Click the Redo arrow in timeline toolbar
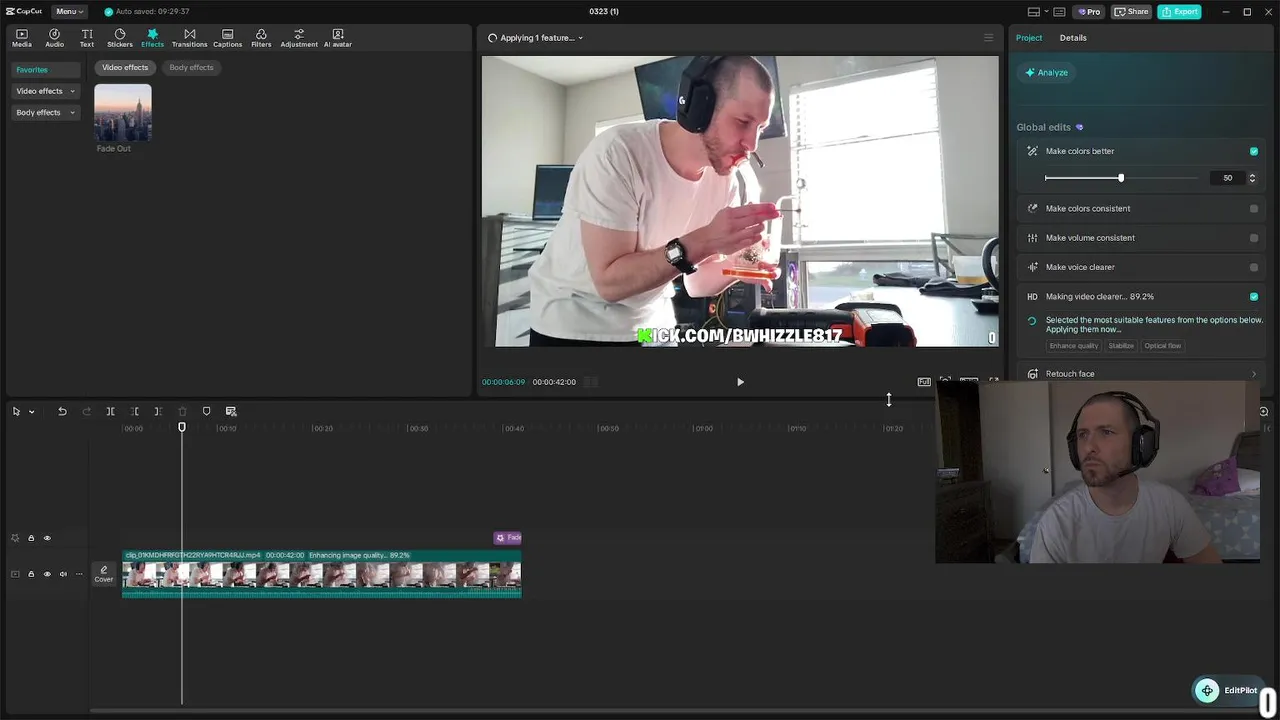Image resolution: width=1280 pixels, height=720 pixels. tap(86, 411)
